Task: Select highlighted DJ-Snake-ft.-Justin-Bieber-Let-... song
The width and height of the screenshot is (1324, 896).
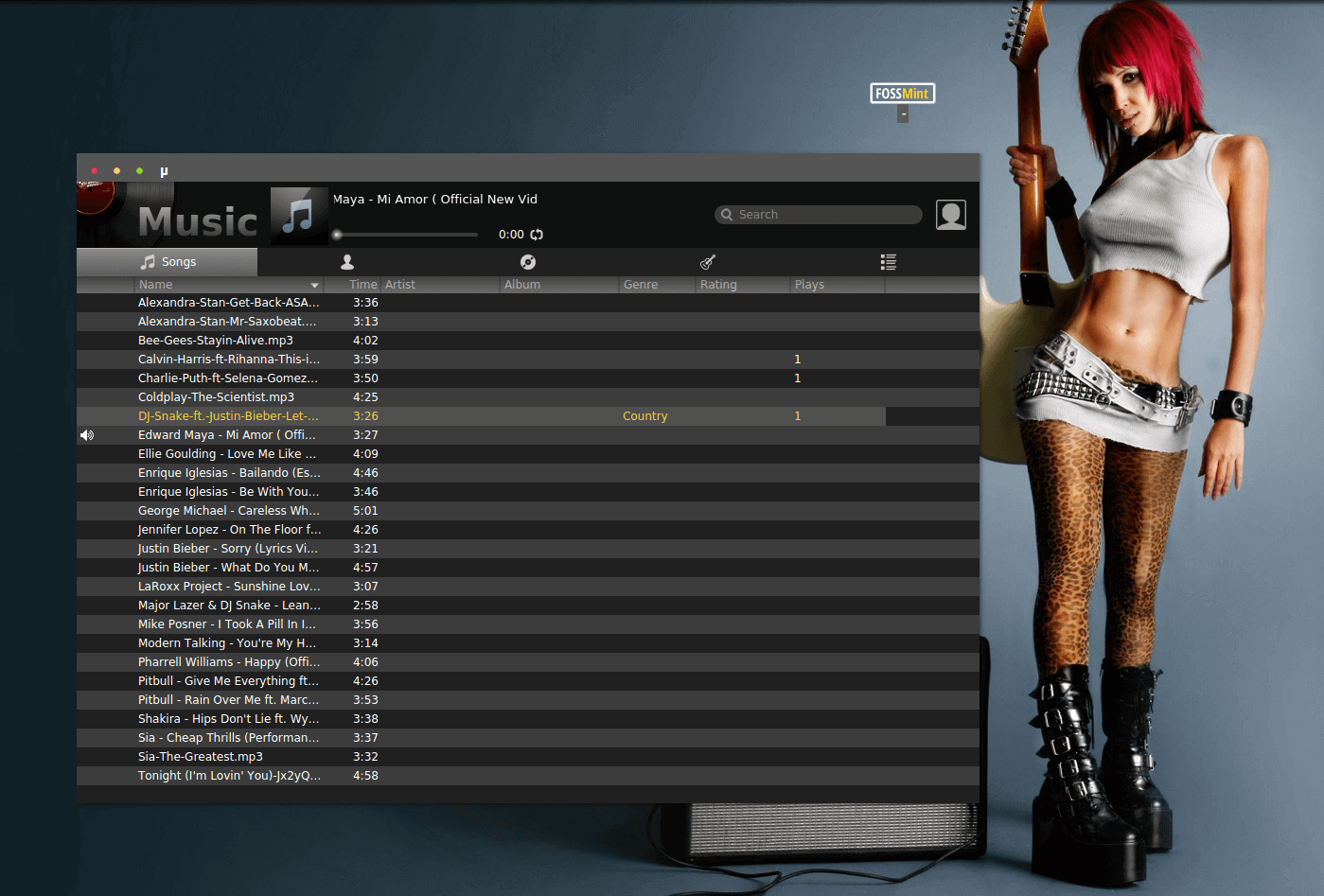Action: (x=228, y=416)
